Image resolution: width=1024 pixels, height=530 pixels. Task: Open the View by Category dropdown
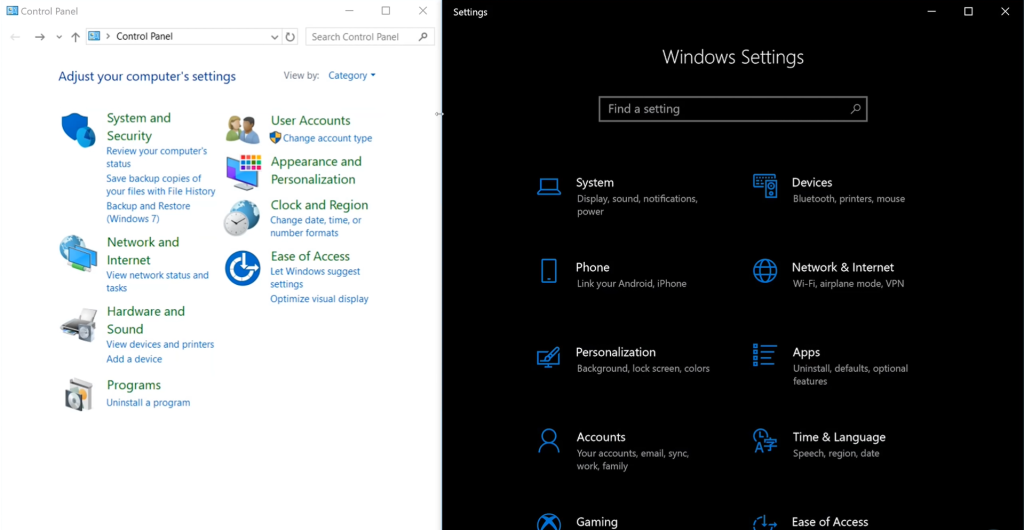(x=352, y=76)
